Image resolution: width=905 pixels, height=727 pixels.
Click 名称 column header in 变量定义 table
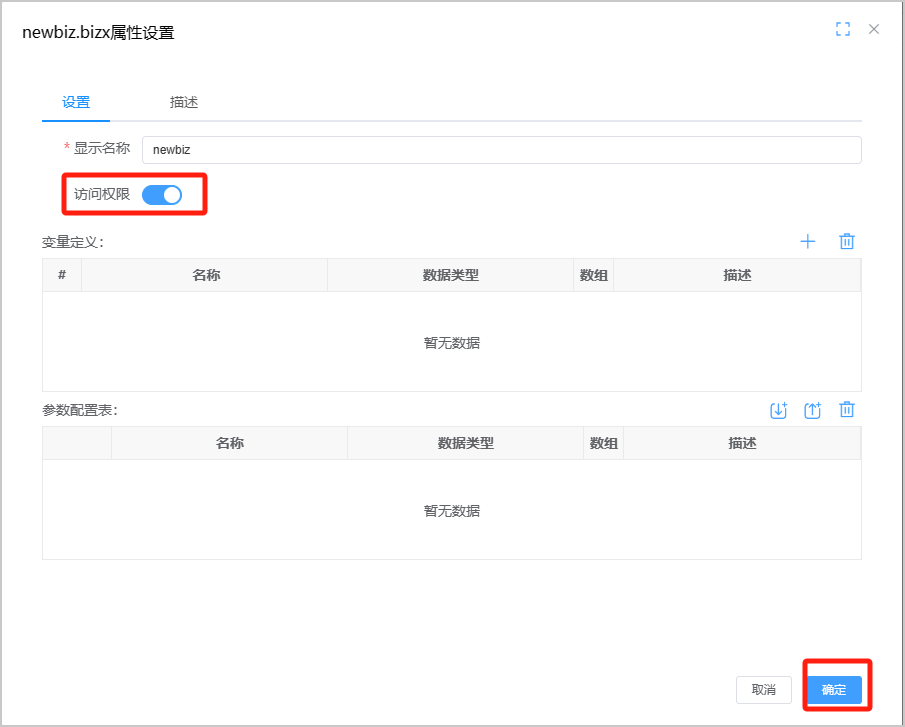206,275
